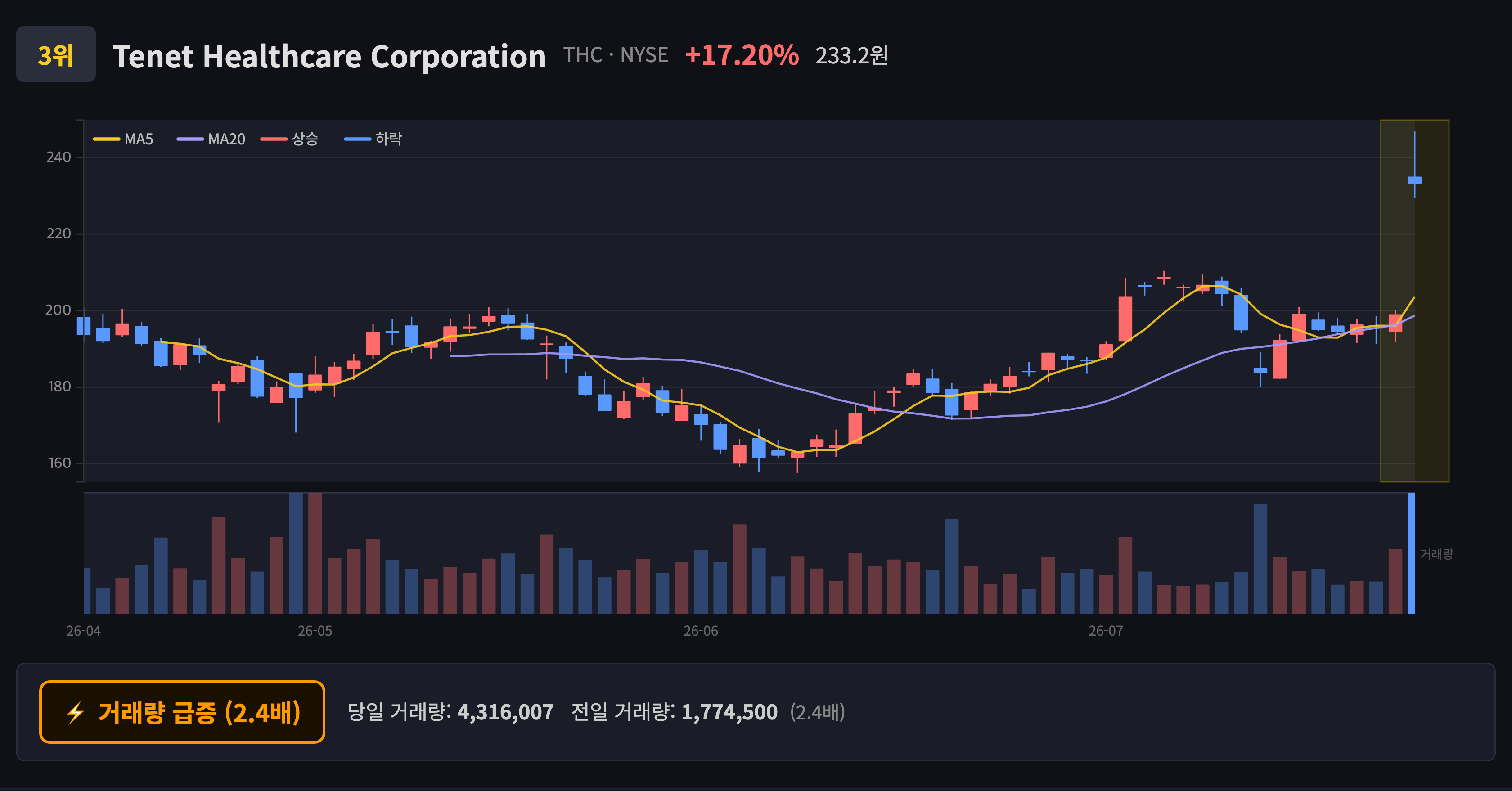1512x791 pixels.
Task: Click the 26-05 date axis label
Action: [315, 631]
